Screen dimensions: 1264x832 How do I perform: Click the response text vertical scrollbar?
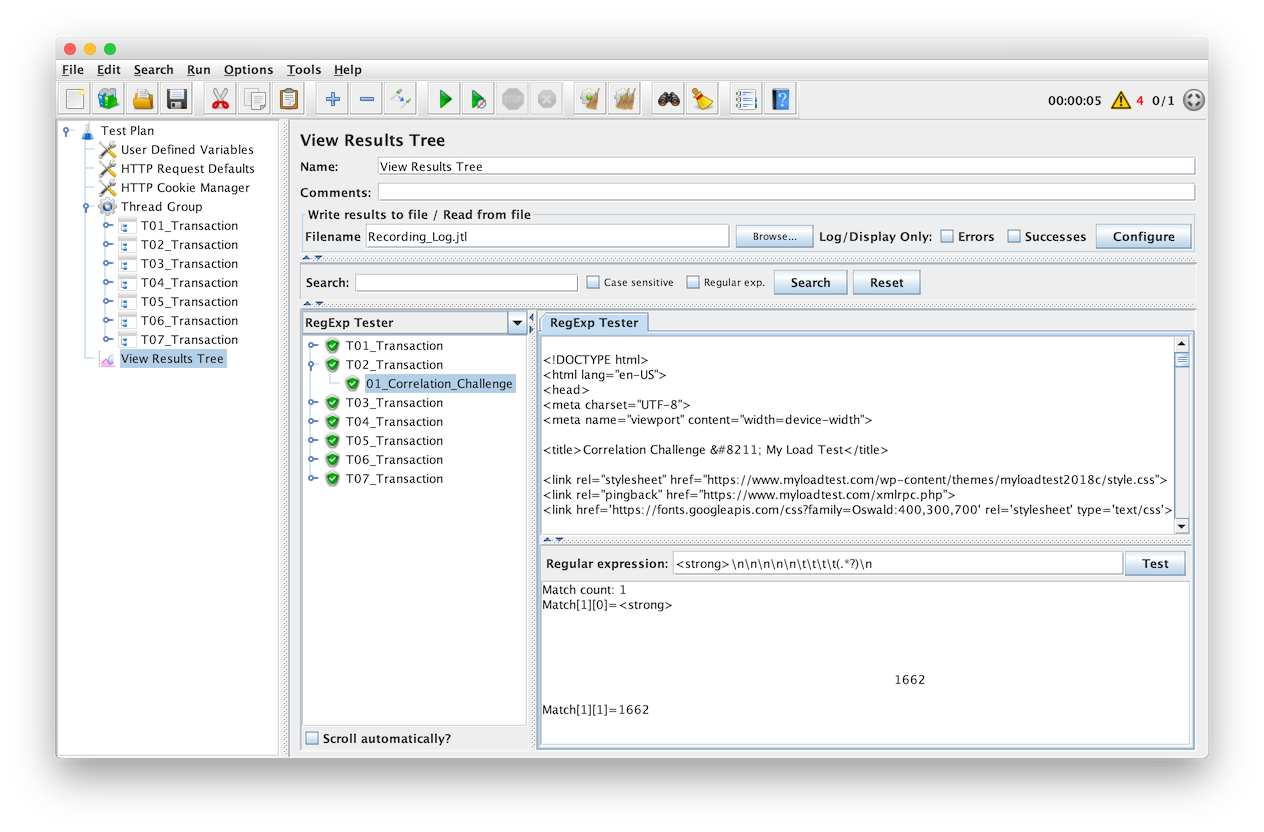click(x=1181, y=440)
